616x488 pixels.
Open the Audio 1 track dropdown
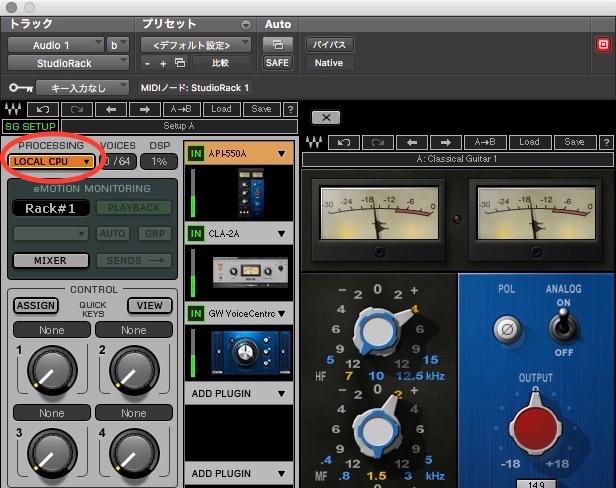(55, 45)
